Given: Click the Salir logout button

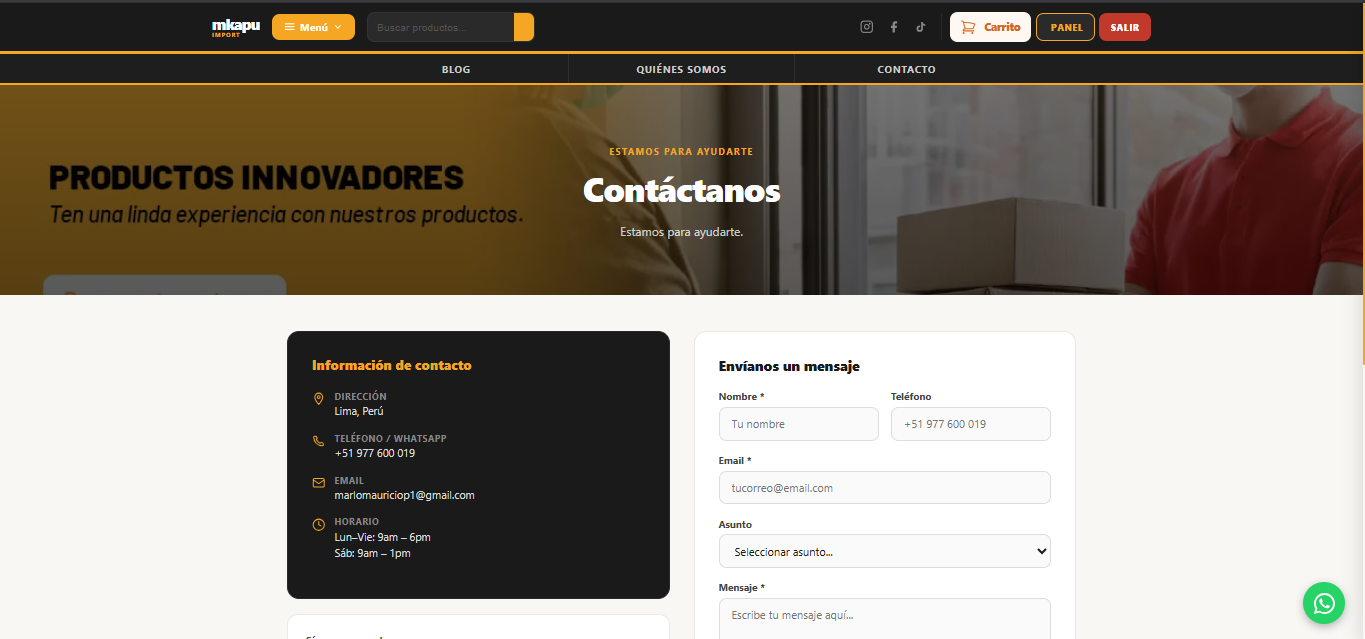Looking at the screenshot, I should (x=1125, y=27).
